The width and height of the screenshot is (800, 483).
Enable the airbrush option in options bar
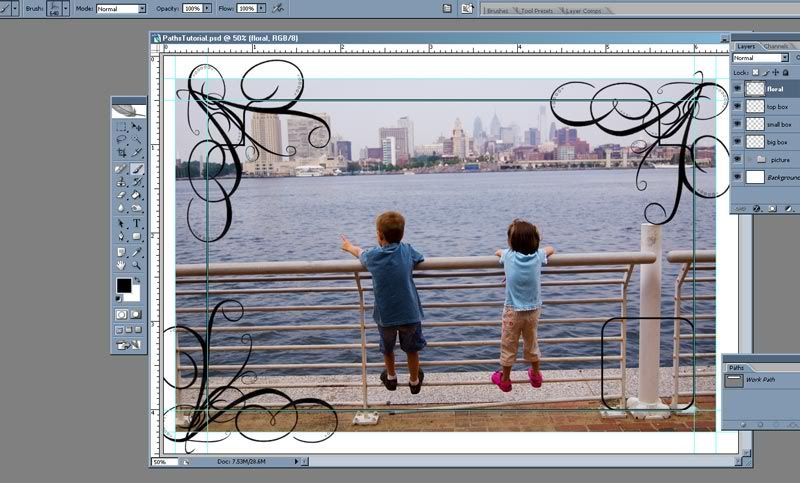[x=278, y=8]
